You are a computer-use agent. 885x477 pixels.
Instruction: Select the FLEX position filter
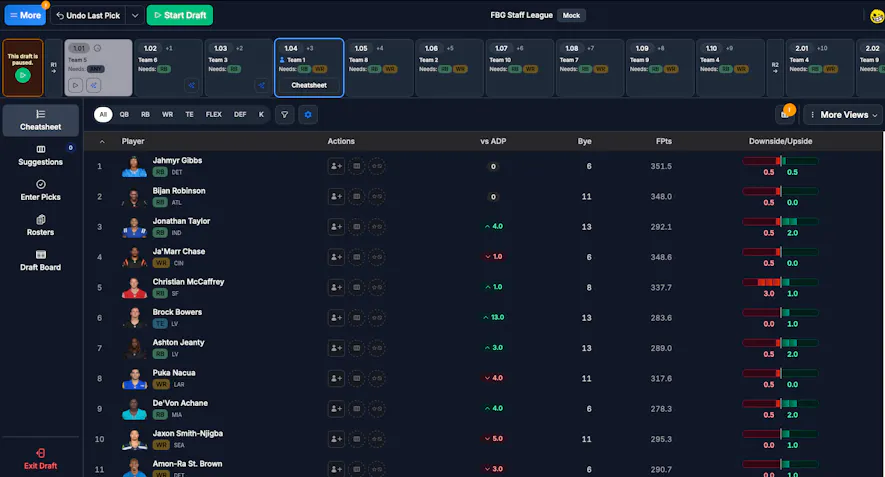pyautogui.click(x=214, y=115)
